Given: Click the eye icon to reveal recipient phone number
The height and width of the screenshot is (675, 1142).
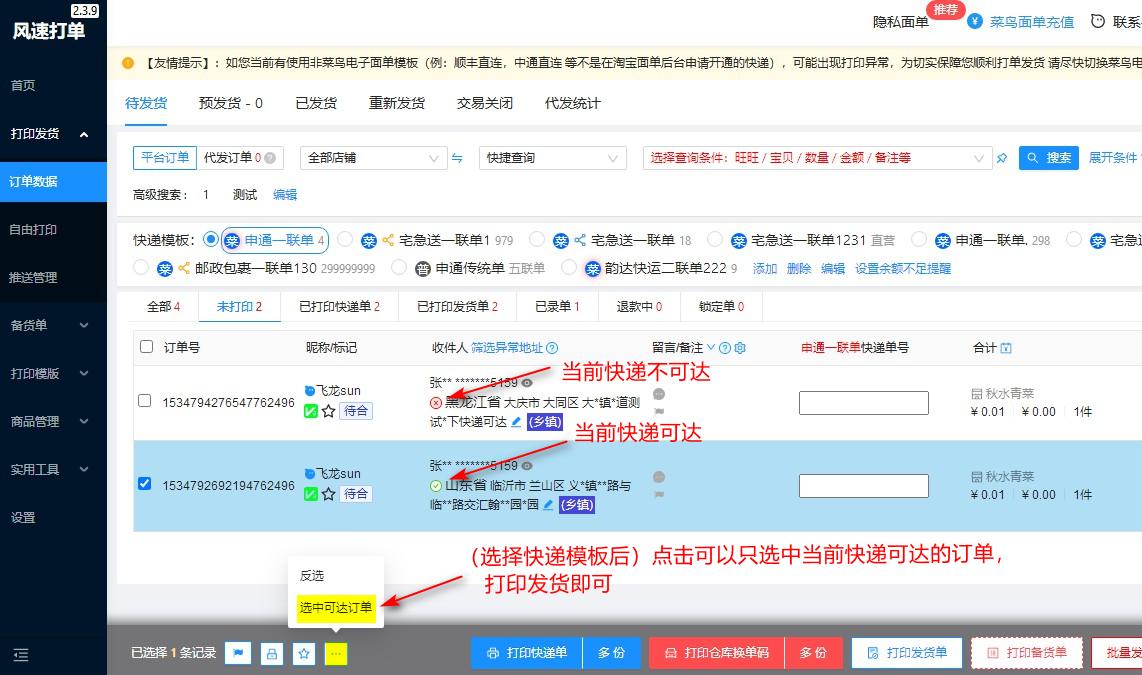Looking at the screenshot, I should click(525, 382).
